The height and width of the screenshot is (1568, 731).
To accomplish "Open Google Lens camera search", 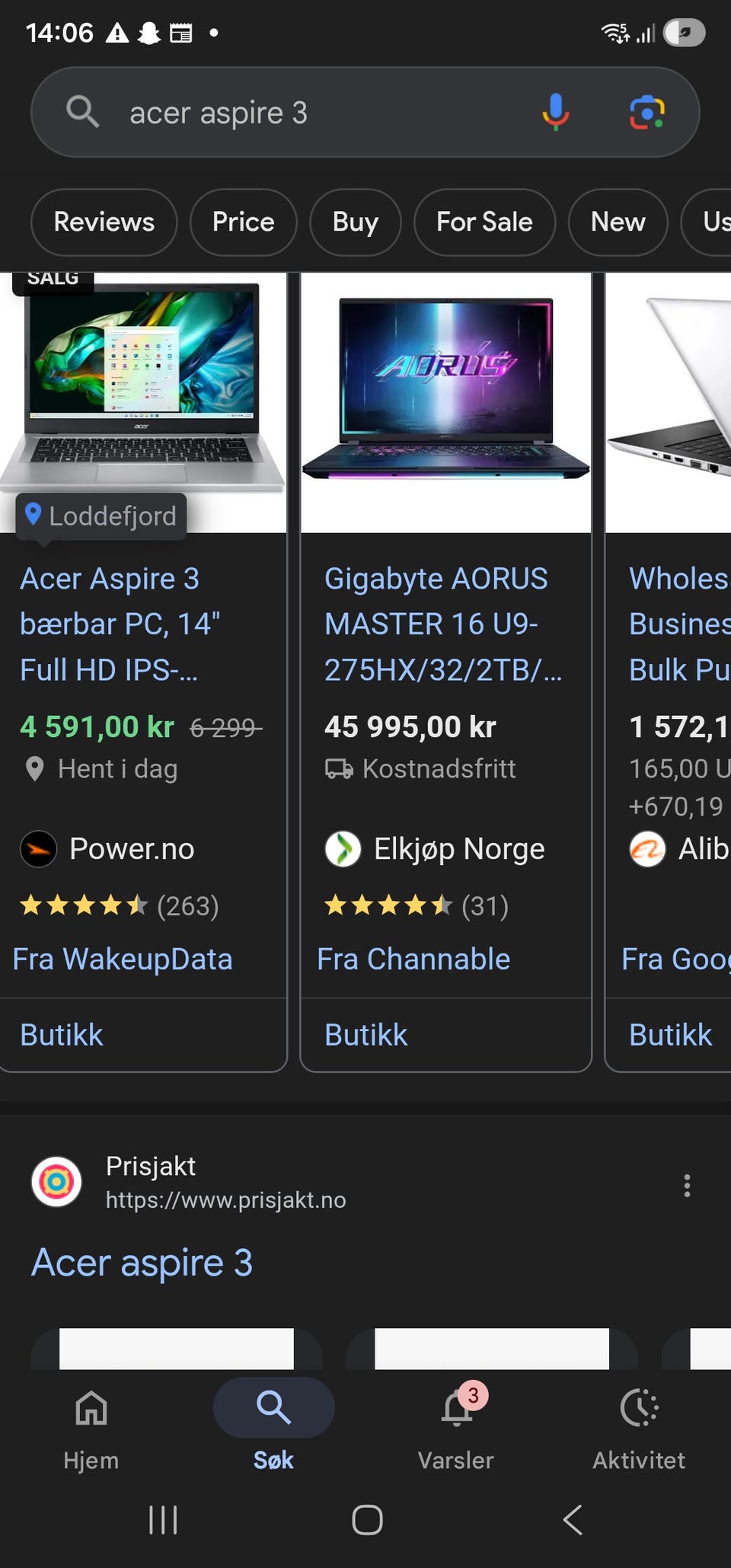I will (646, 112).
